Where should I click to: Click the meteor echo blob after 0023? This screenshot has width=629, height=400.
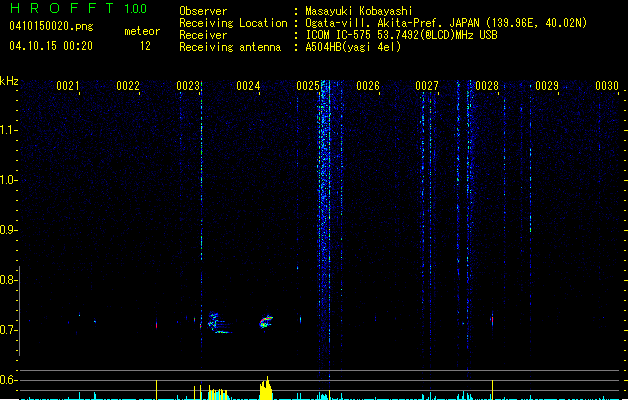pos(218,323)
